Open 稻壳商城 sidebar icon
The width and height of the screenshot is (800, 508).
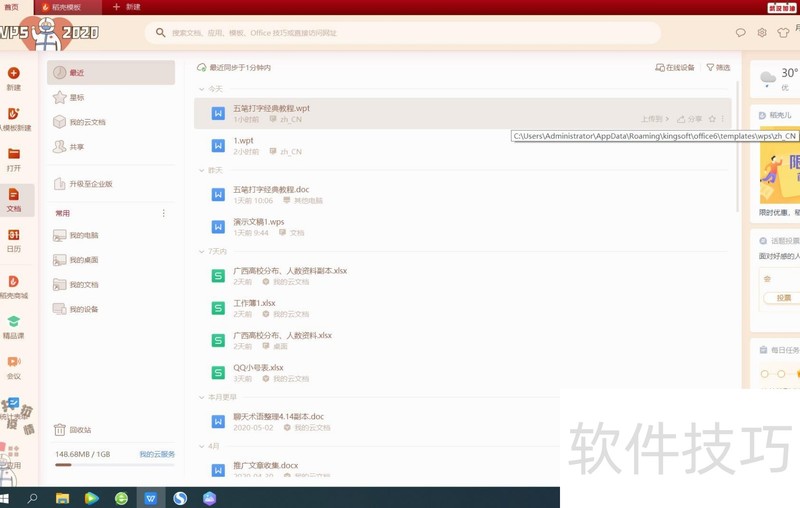14,281
